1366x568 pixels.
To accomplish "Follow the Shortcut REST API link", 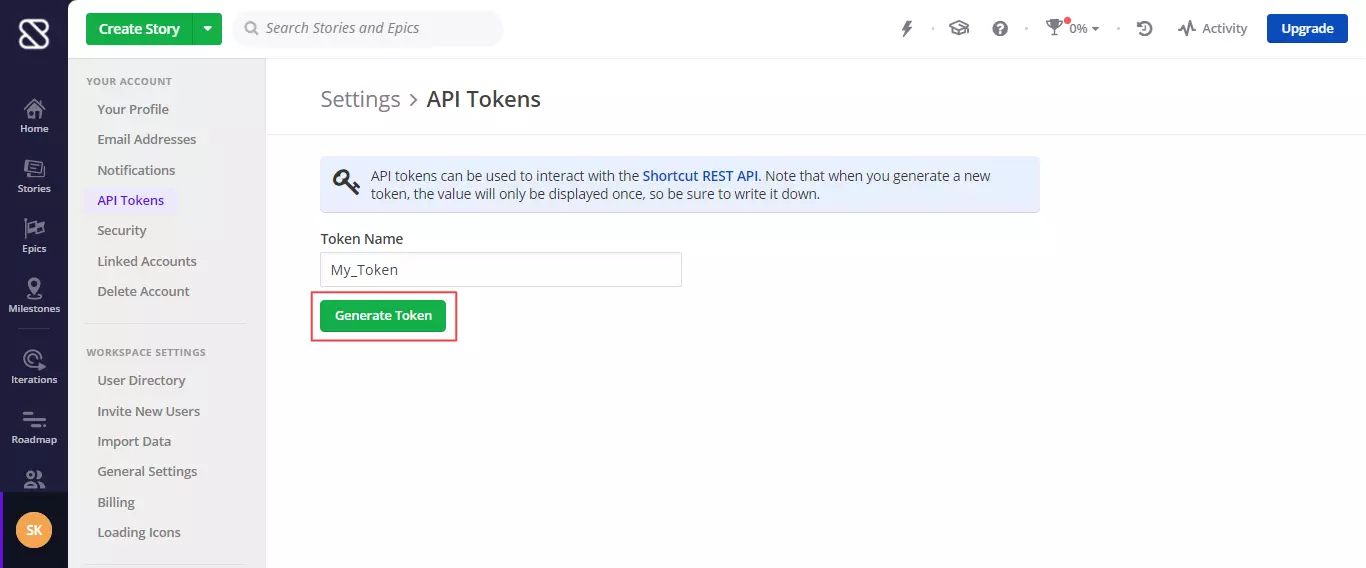I will (700, 176).
